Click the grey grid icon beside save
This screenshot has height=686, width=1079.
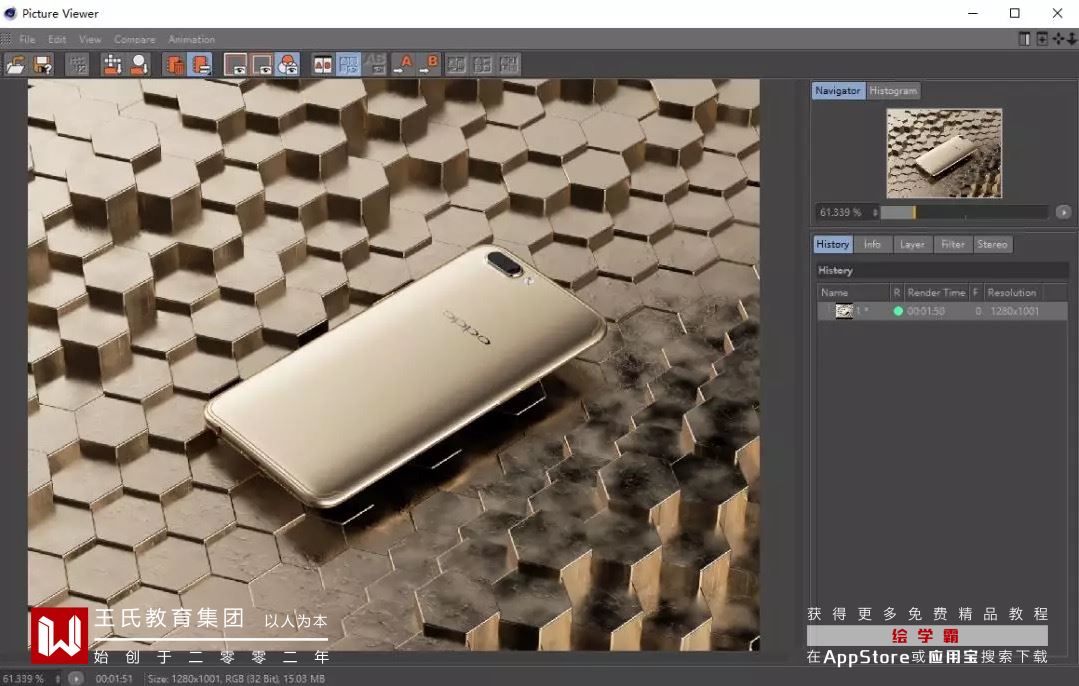point(78,65)
